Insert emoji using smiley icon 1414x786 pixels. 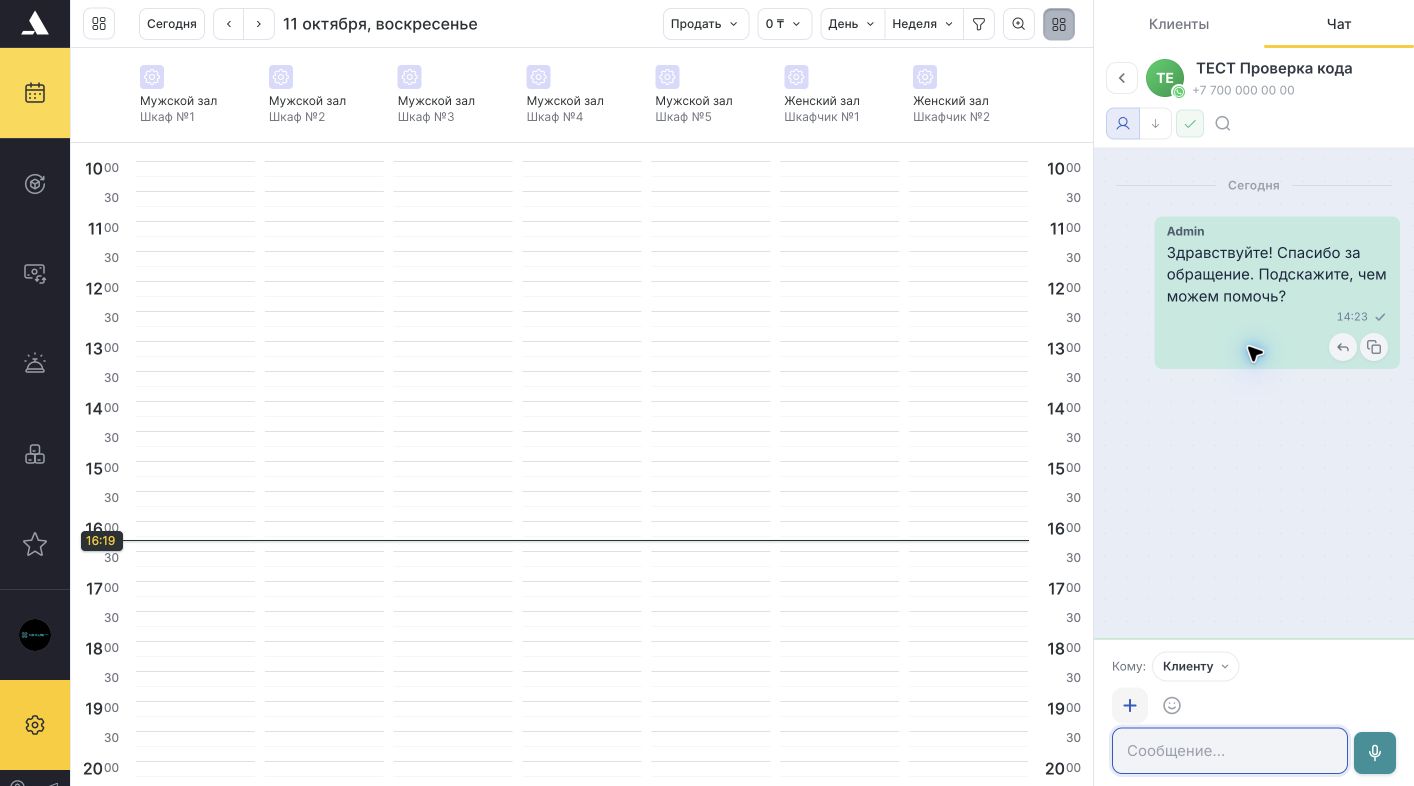point(1172,706)
